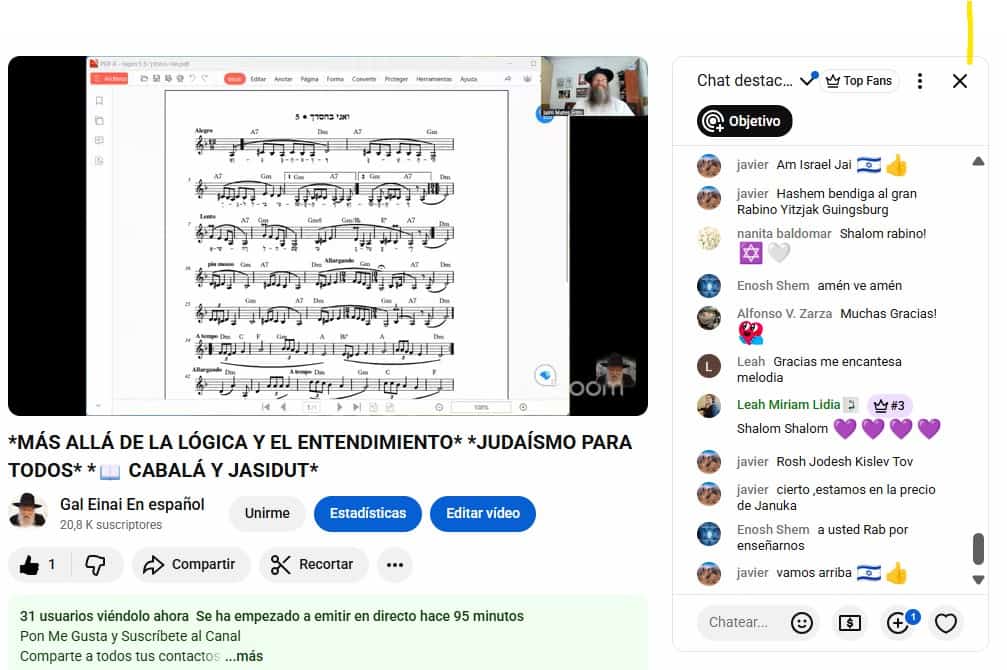Open more actions ellipsis below video
The width and height of the screenshot is (1007, 670).
click(x=394, y=565)
